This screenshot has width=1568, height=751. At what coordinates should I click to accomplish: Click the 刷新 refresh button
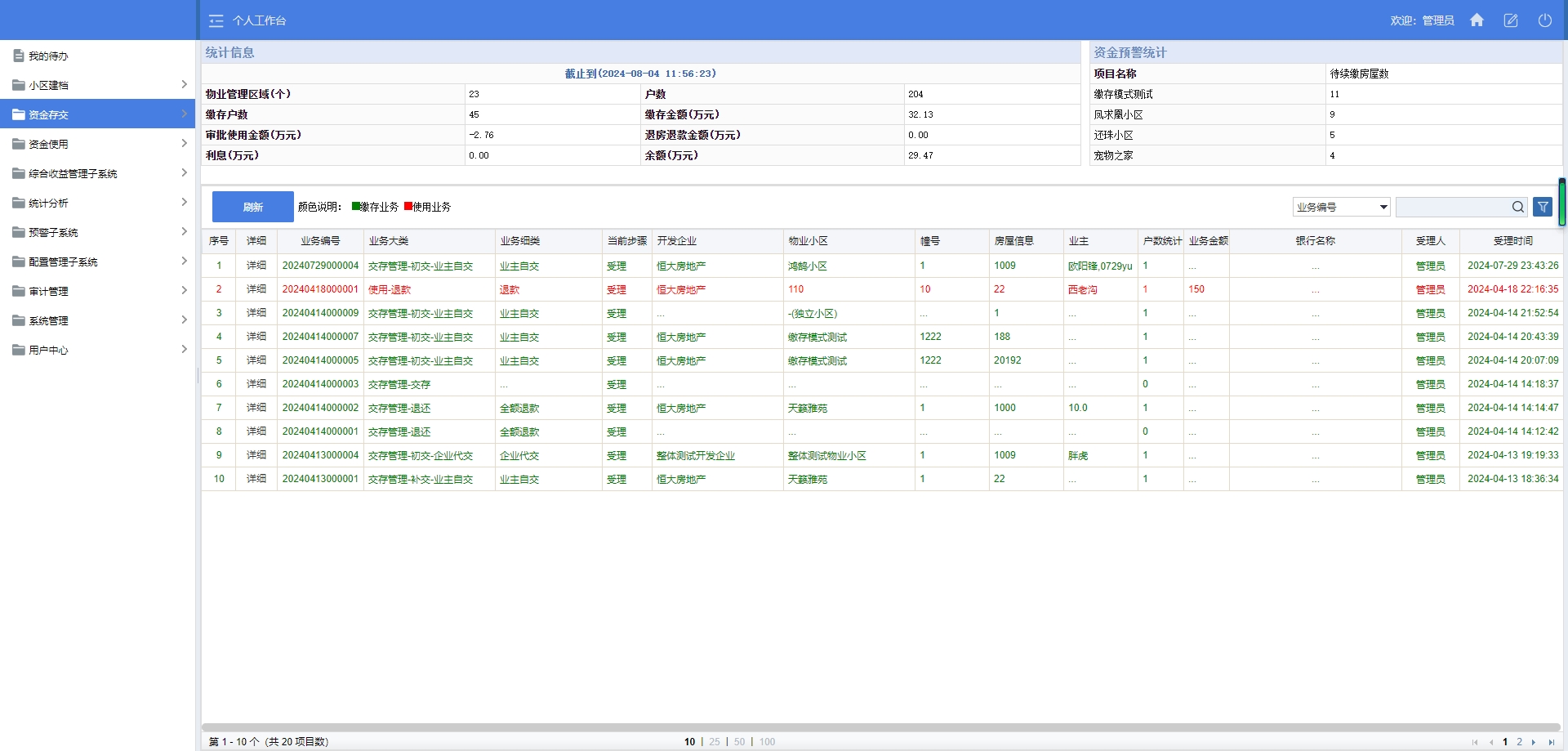click(x=253, y=207)
